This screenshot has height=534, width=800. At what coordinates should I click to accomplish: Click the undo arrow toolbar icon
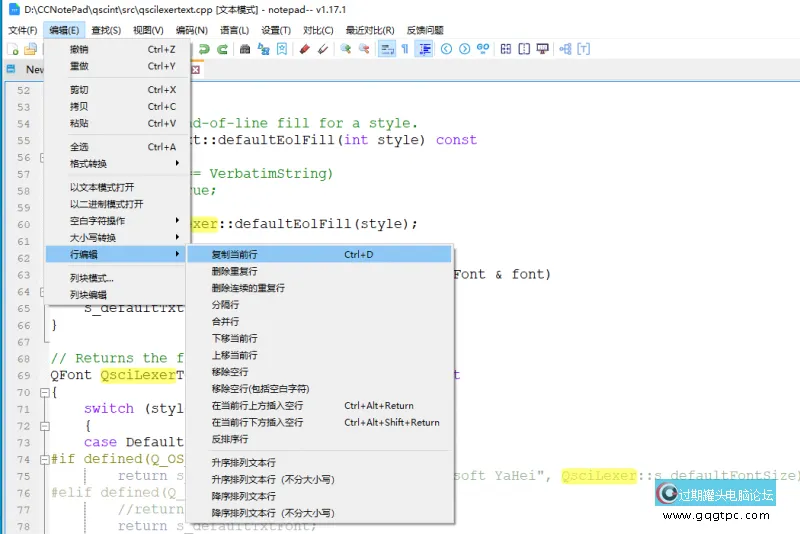click(x=204, y=49)
